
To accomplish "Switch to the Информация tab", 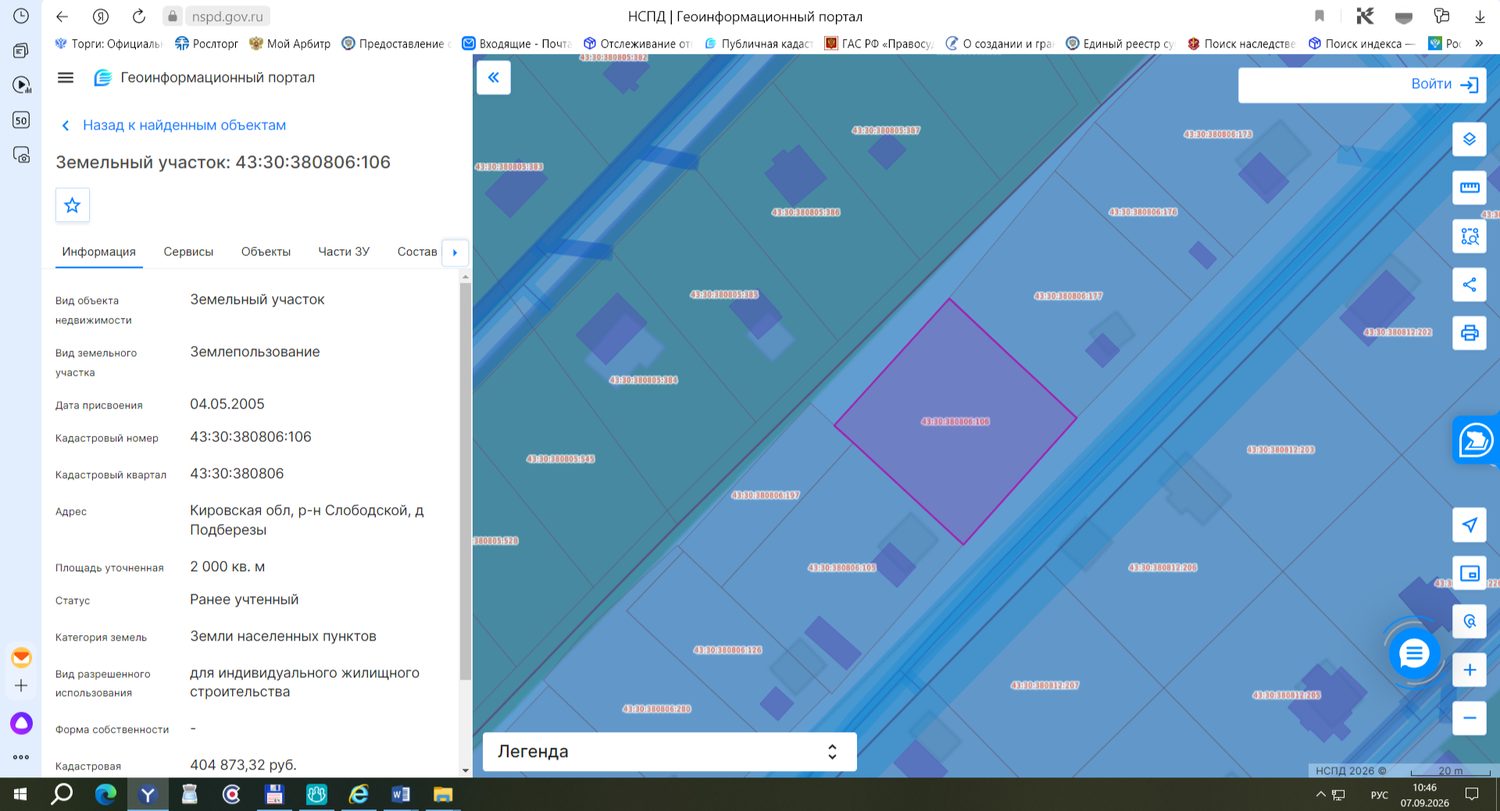I will tap(99, 252).
